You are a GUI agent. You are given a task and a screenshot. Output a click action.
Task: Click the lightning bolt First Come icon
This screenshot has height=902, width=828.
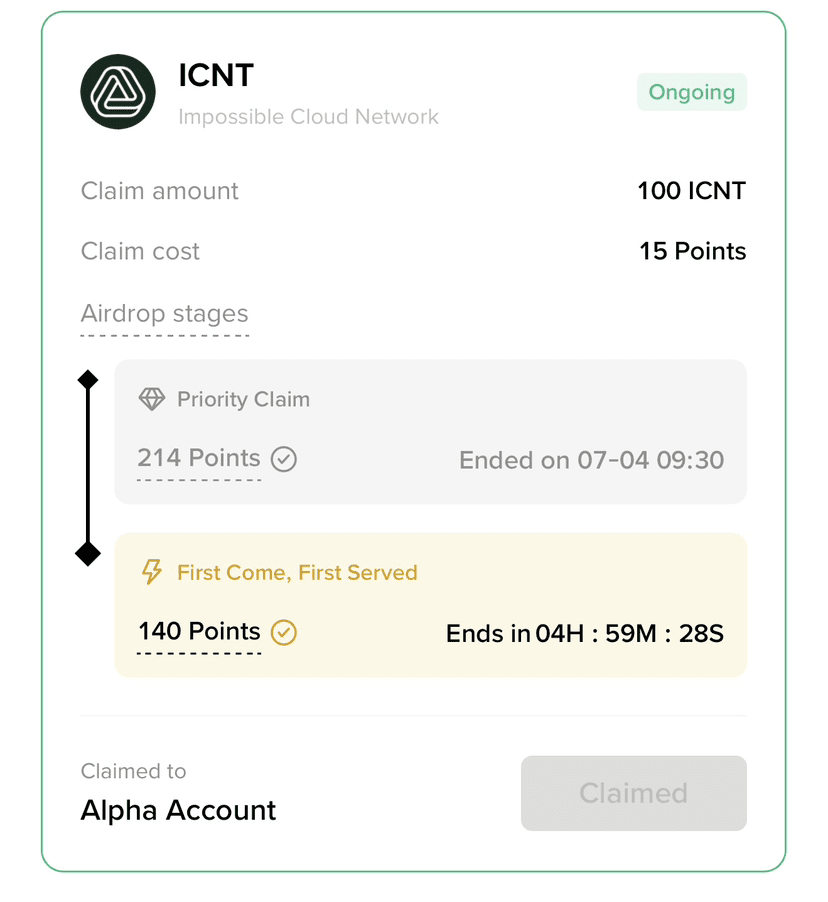152,572
